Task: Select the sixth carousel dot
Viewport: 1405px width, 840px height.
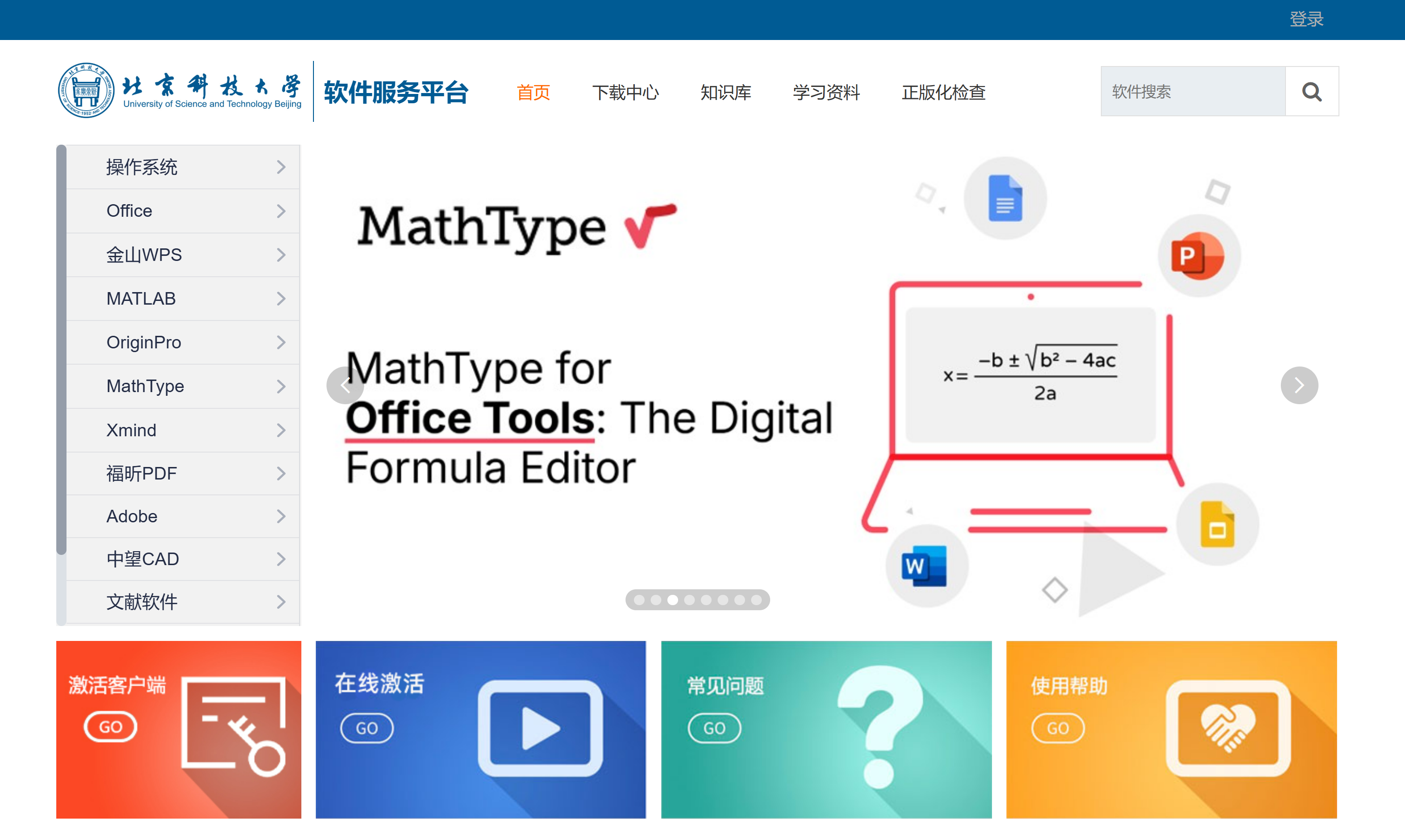Action: tap(723, 600)
